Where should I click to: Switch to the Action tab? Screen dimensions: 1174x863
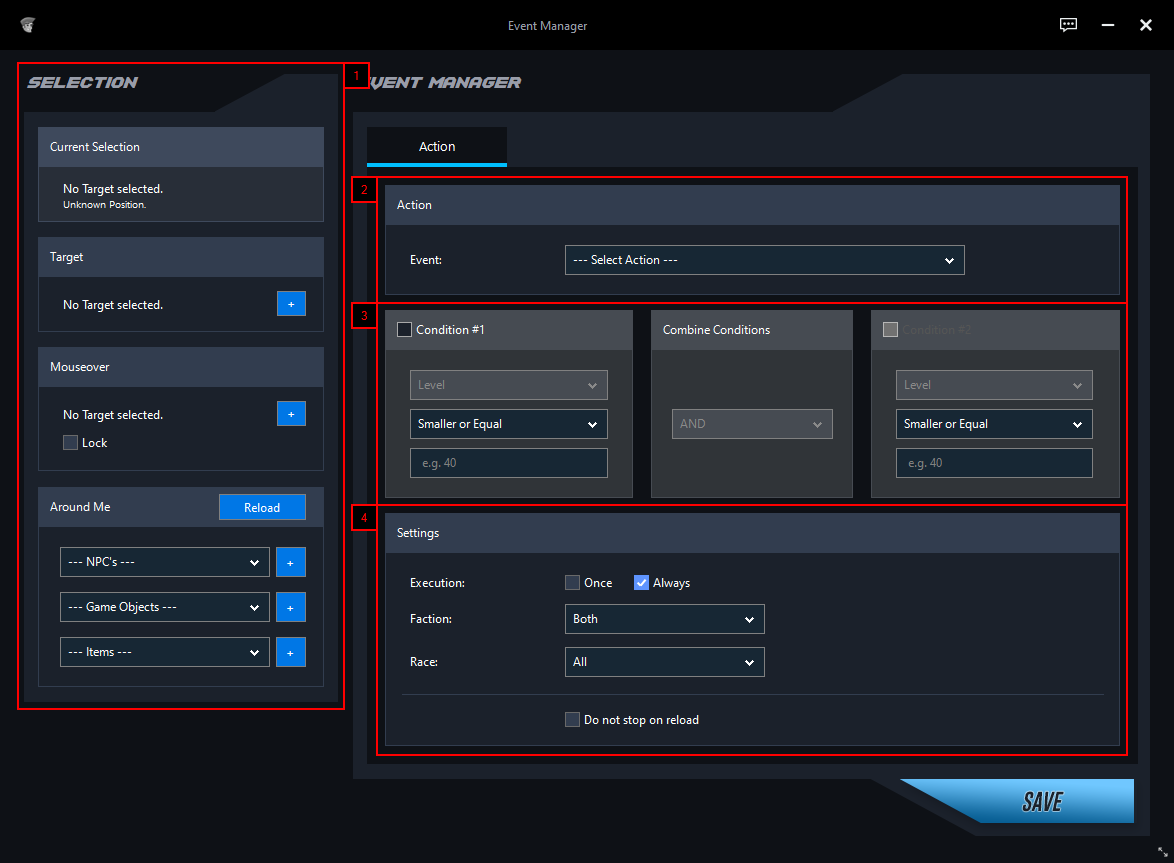pyautogui.click(x=437, y=146)
